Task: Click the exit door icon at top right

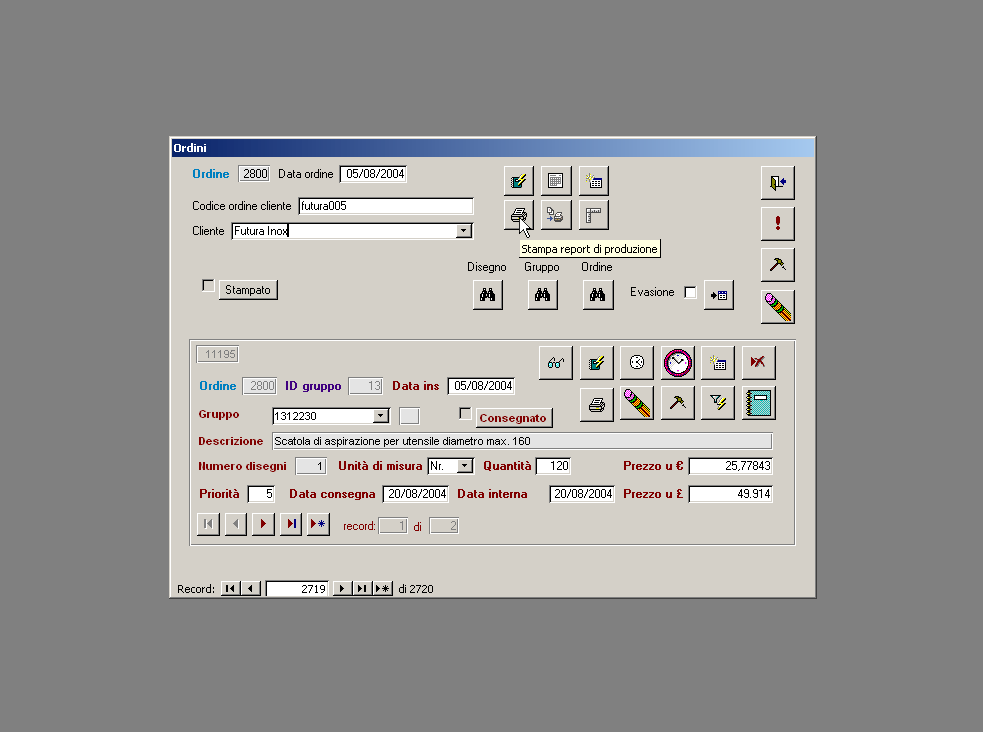Action: [777, 183]
